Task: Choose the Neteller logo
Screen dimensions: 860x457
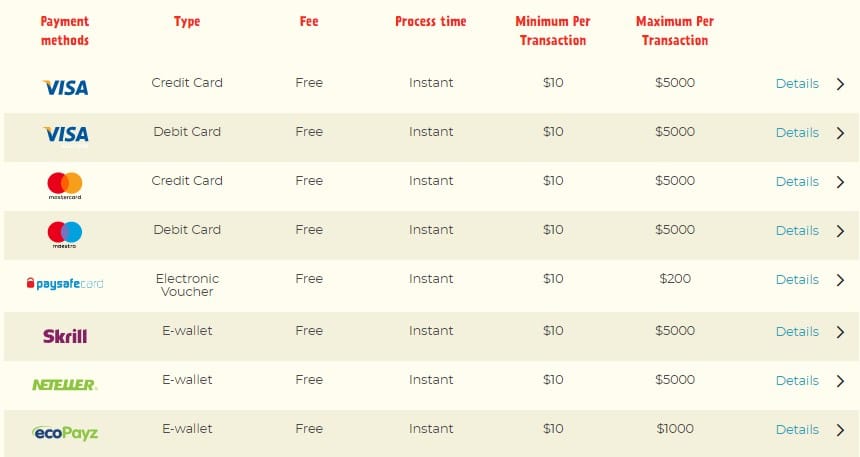Action: pos(65,385)
